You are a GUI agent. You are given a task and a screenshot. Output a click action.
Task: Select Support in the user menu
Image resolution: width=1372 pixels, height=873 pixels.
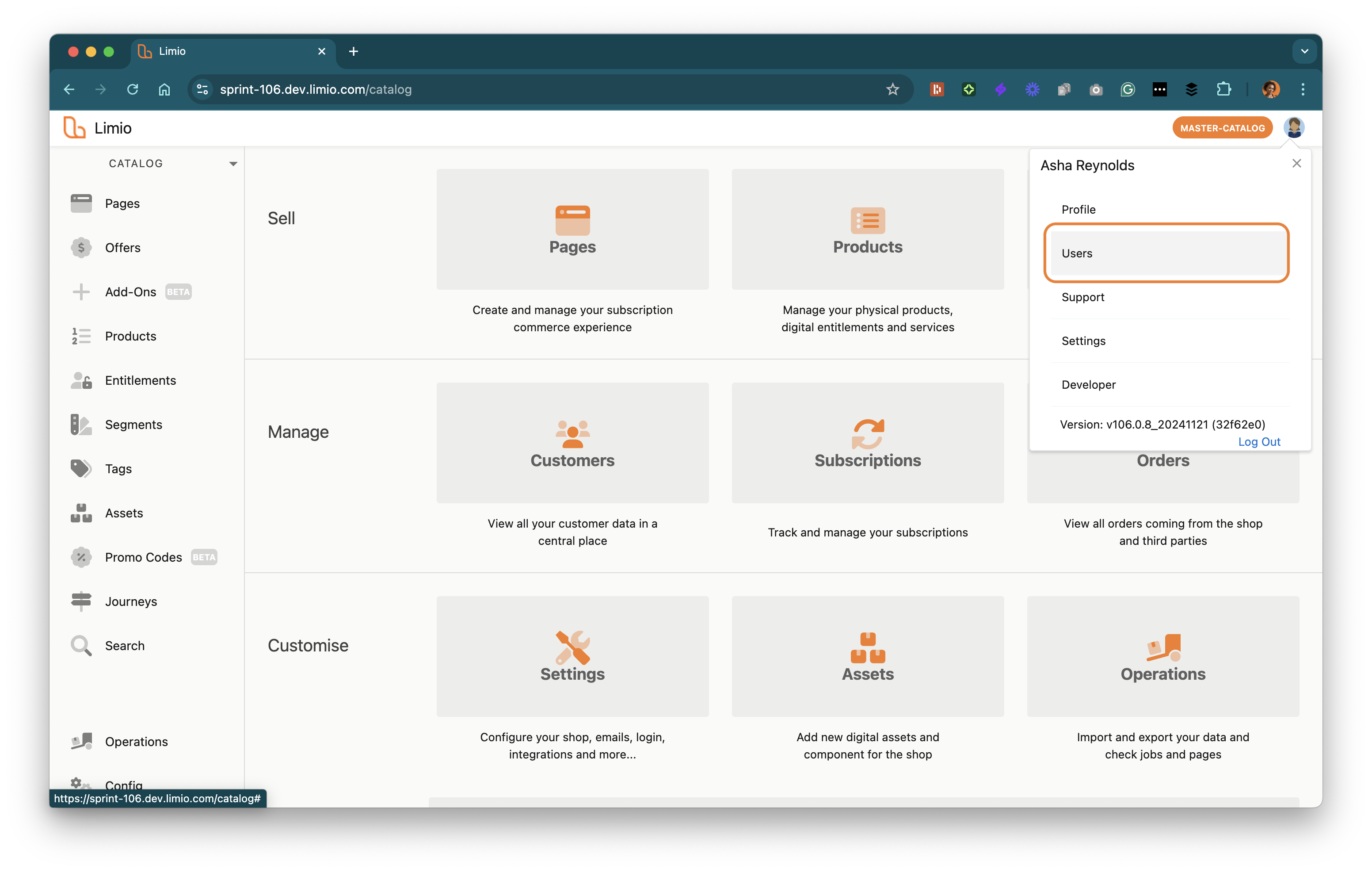1169,297
